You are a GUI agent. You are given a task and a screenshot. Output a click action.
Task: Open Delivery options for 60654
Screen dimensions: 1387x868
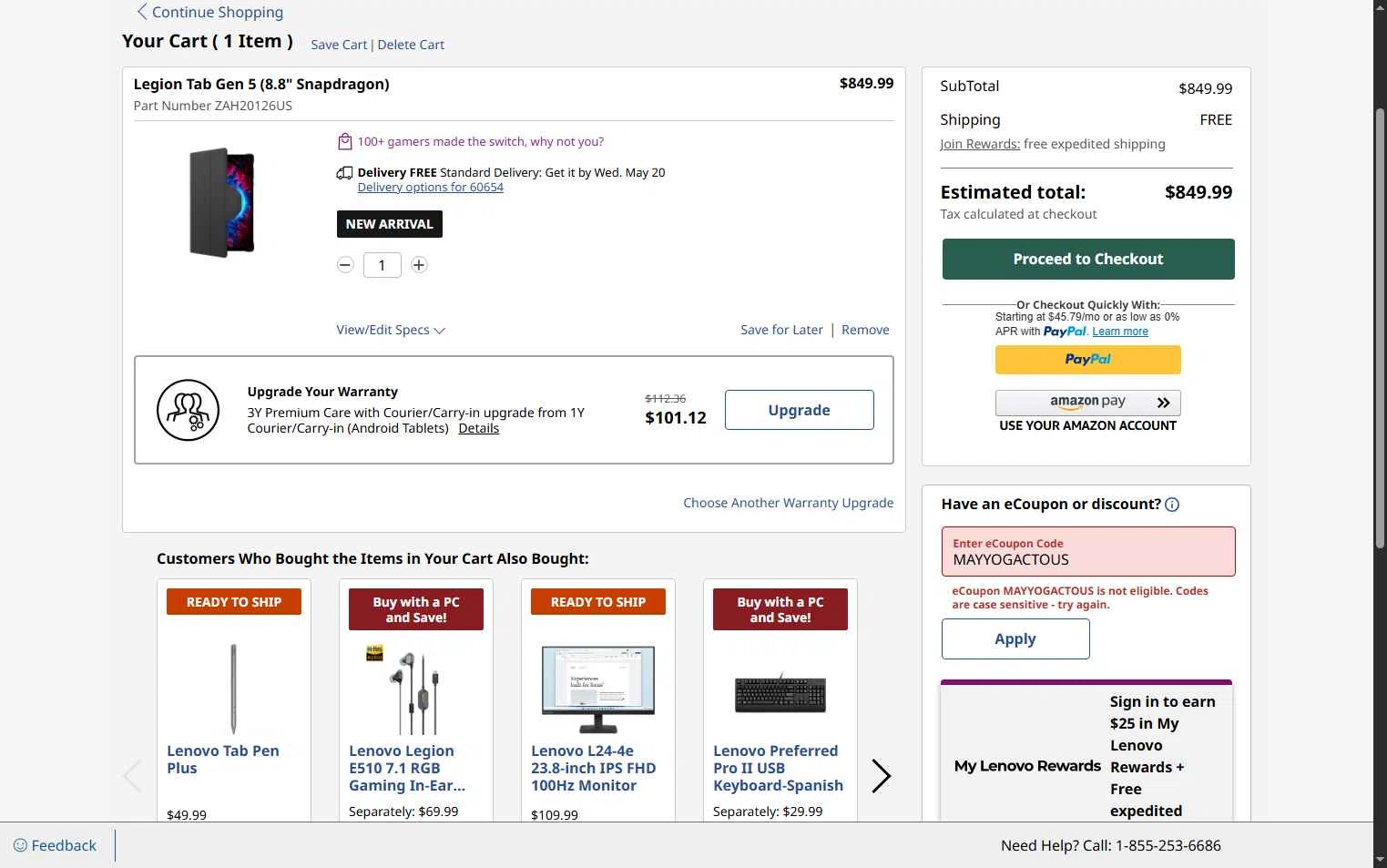point(430,188)
